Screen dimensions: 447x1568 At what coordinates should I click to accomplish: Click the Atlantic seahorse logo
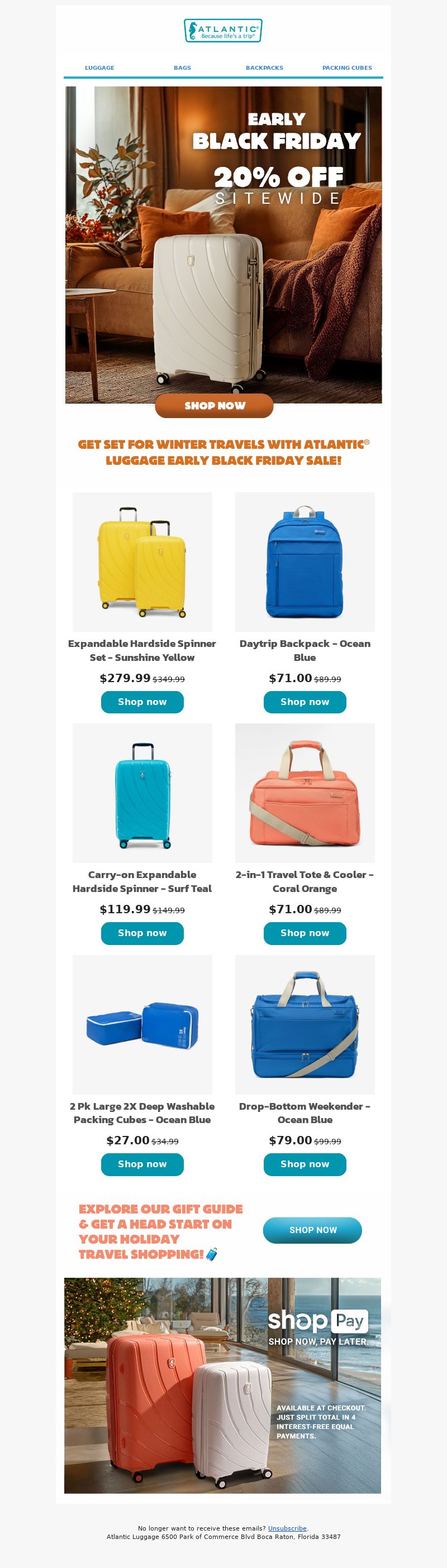pyautogui.click(x=223, y=31)
